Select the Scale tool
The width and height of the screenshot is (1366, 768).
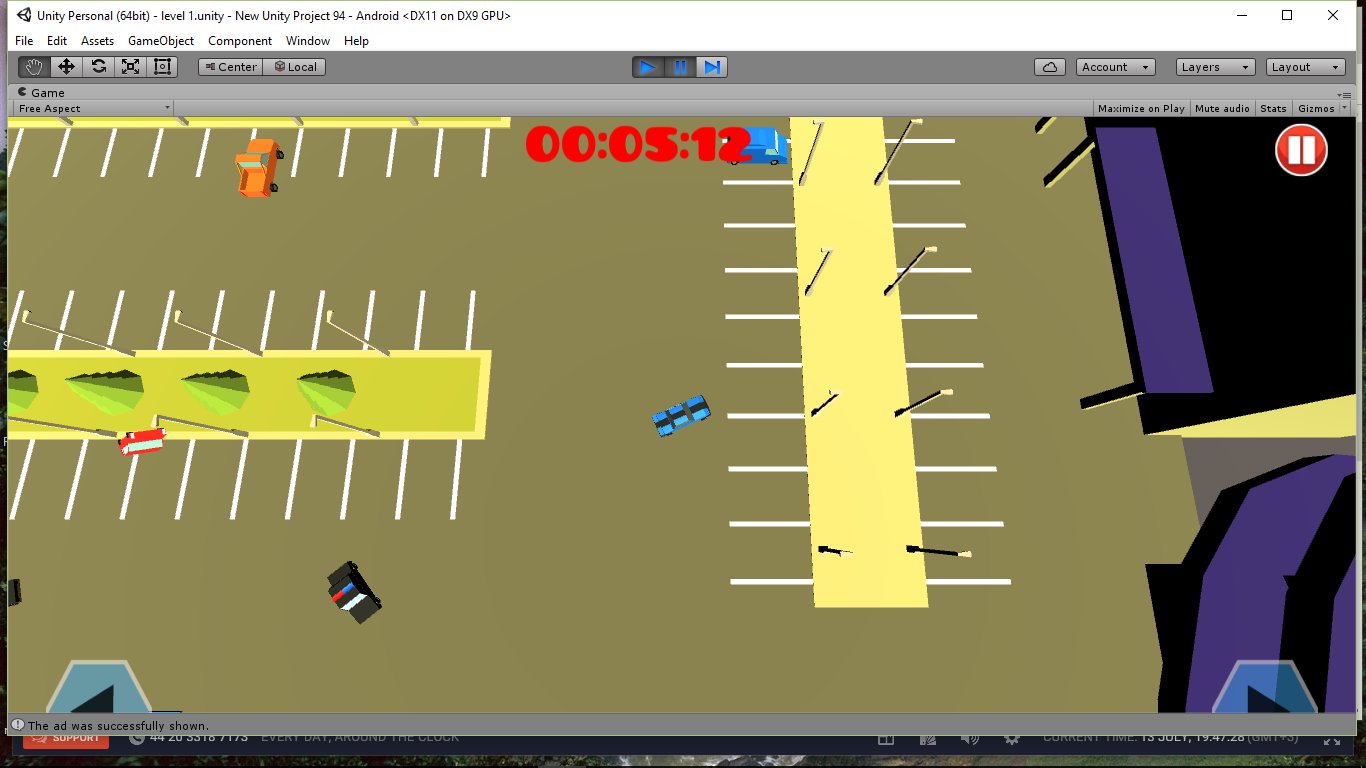click(130, 66)
